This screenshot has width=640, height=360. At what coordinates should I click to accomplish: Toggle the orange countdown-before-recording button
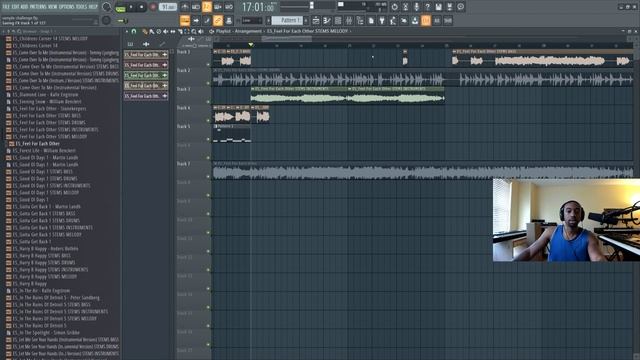tap(207, 7)
